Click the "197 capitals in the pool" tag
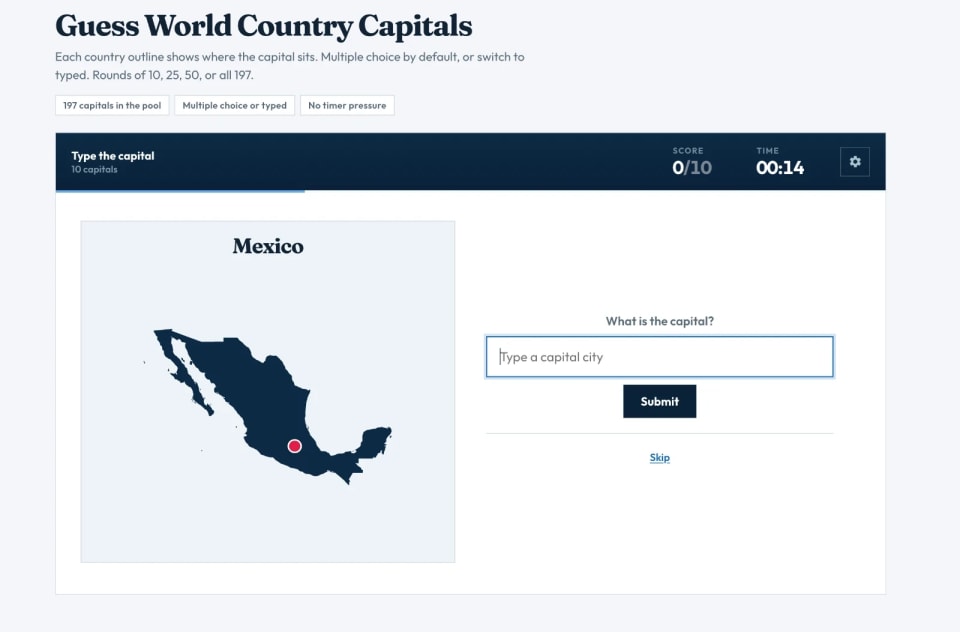Image resolution: width=960 pixels, height=632 pixels. (112, 105)
